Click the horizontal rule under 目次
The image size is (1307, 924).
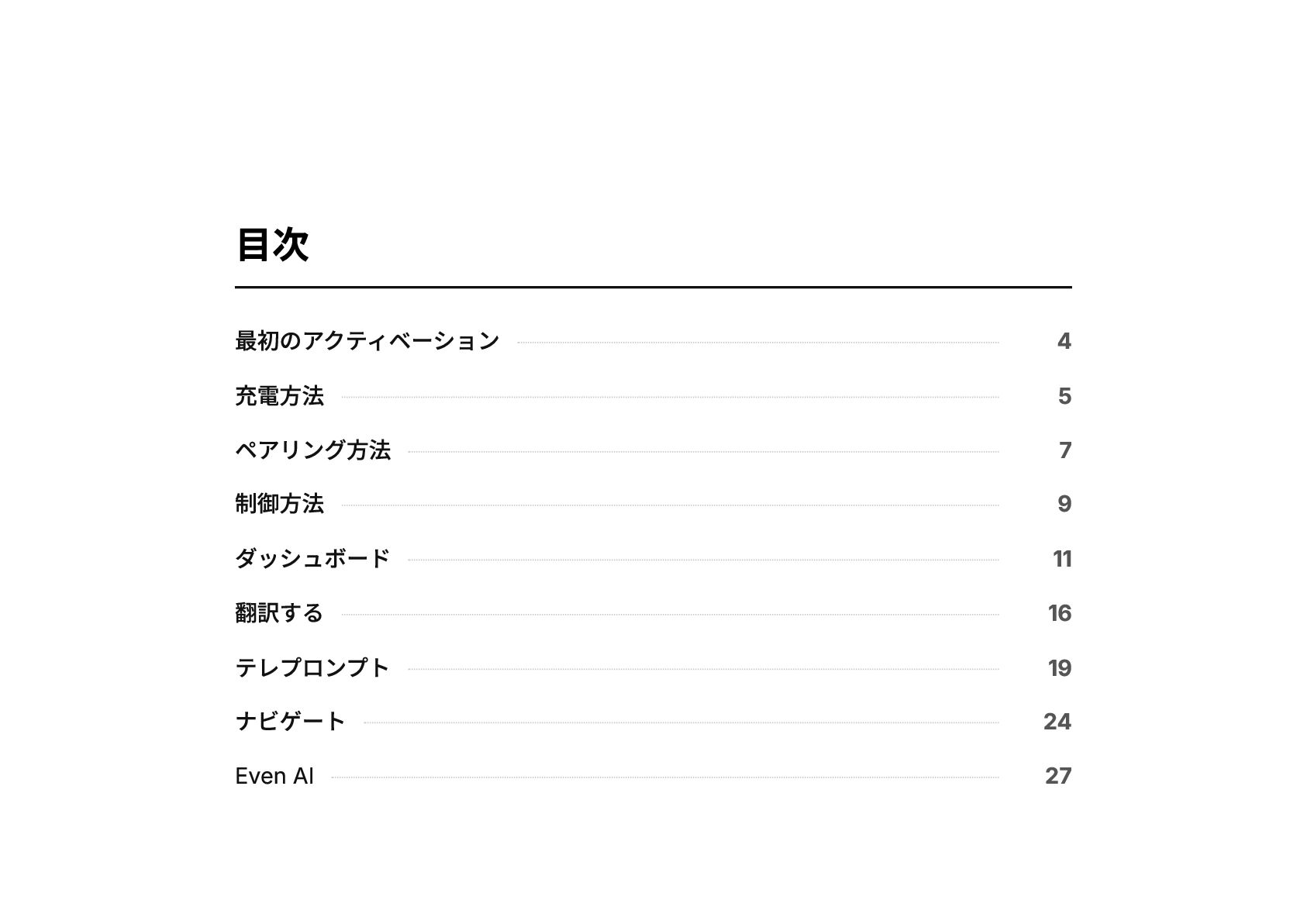pos(653,287)
